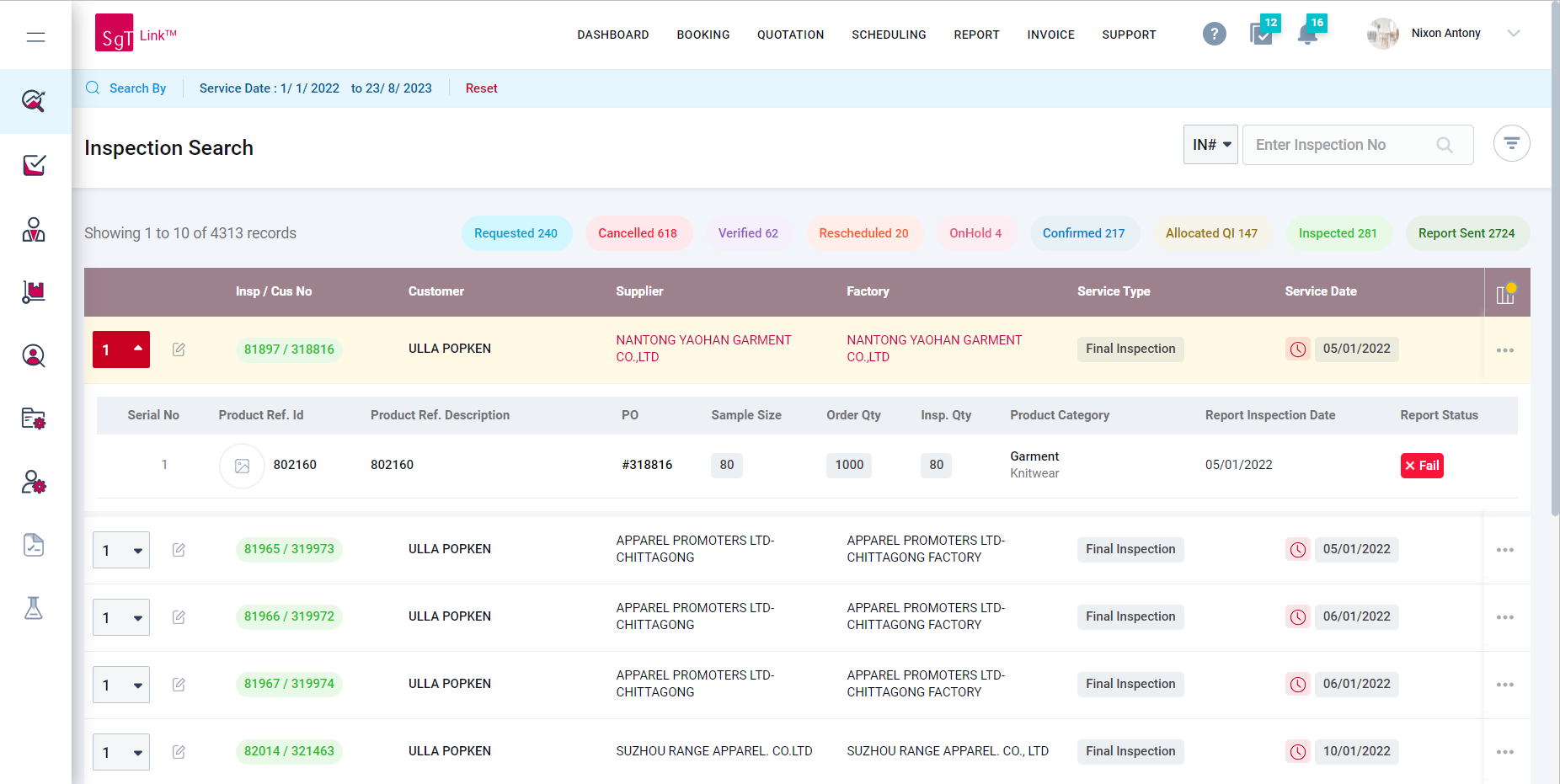This screenshot has width=1560, height=784.
Task: Click the edit icon for inspection 81965
Action: [179, 550]
